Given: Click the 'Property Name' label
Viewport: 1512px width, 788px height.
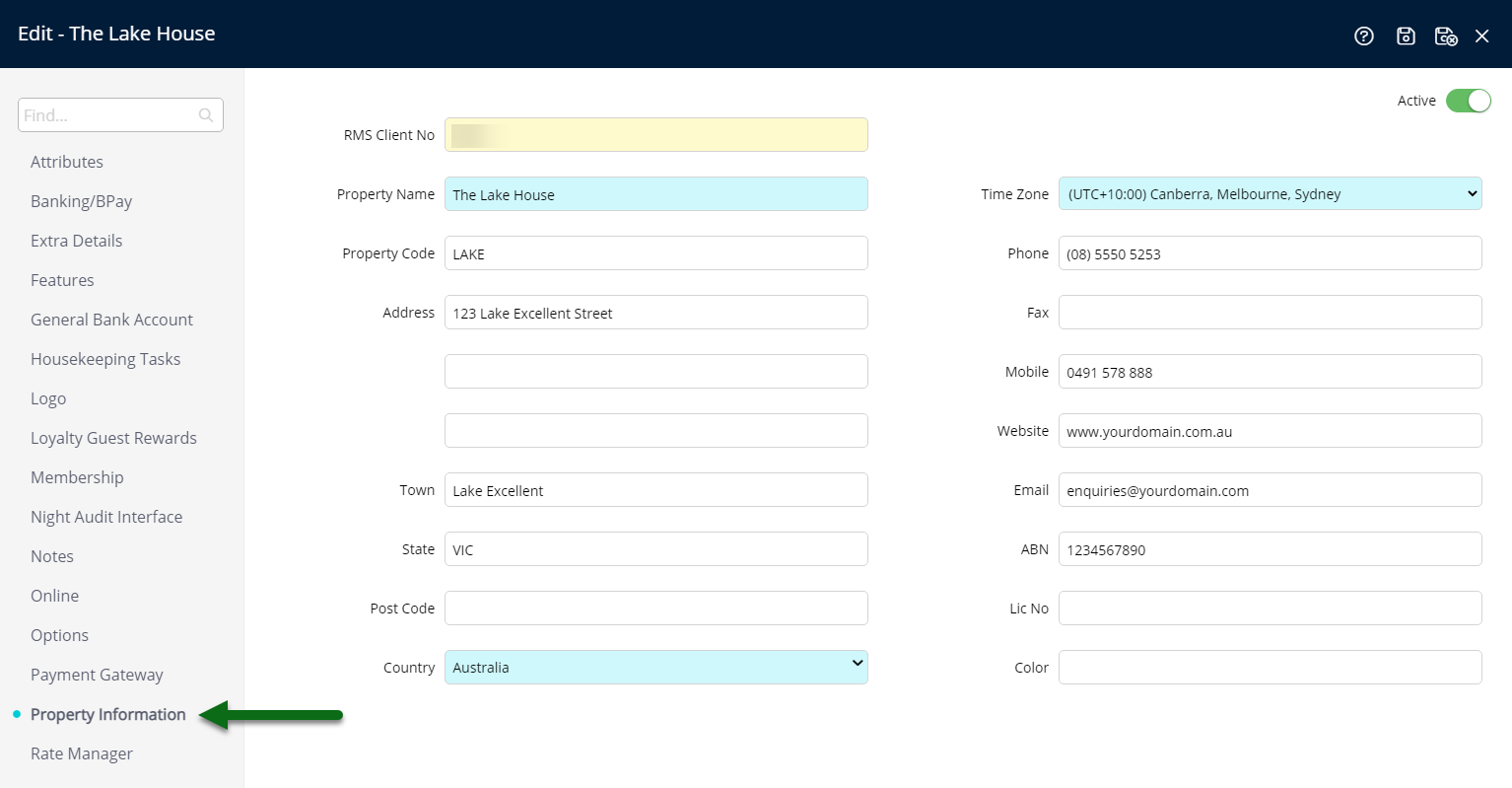Looking at the screenshot, I should point(385,194).
